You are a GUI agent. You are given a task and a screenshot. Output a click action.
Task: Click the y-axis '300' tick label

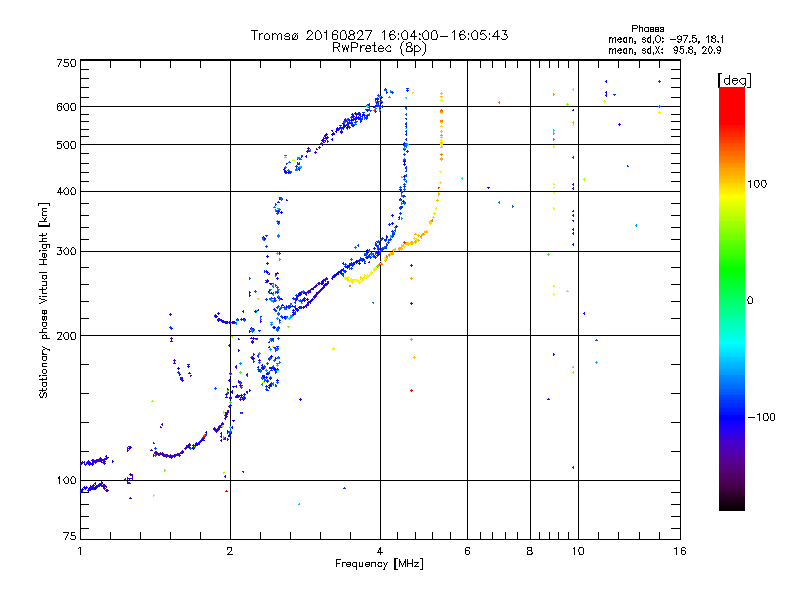[66, 251]
